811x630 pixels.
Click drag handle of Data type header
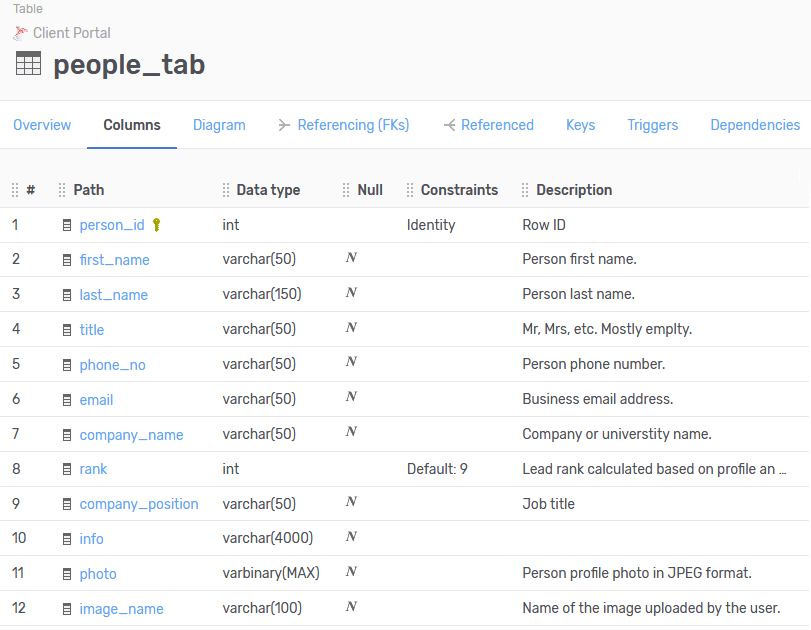pyautogui.click(x=226, y=190)
